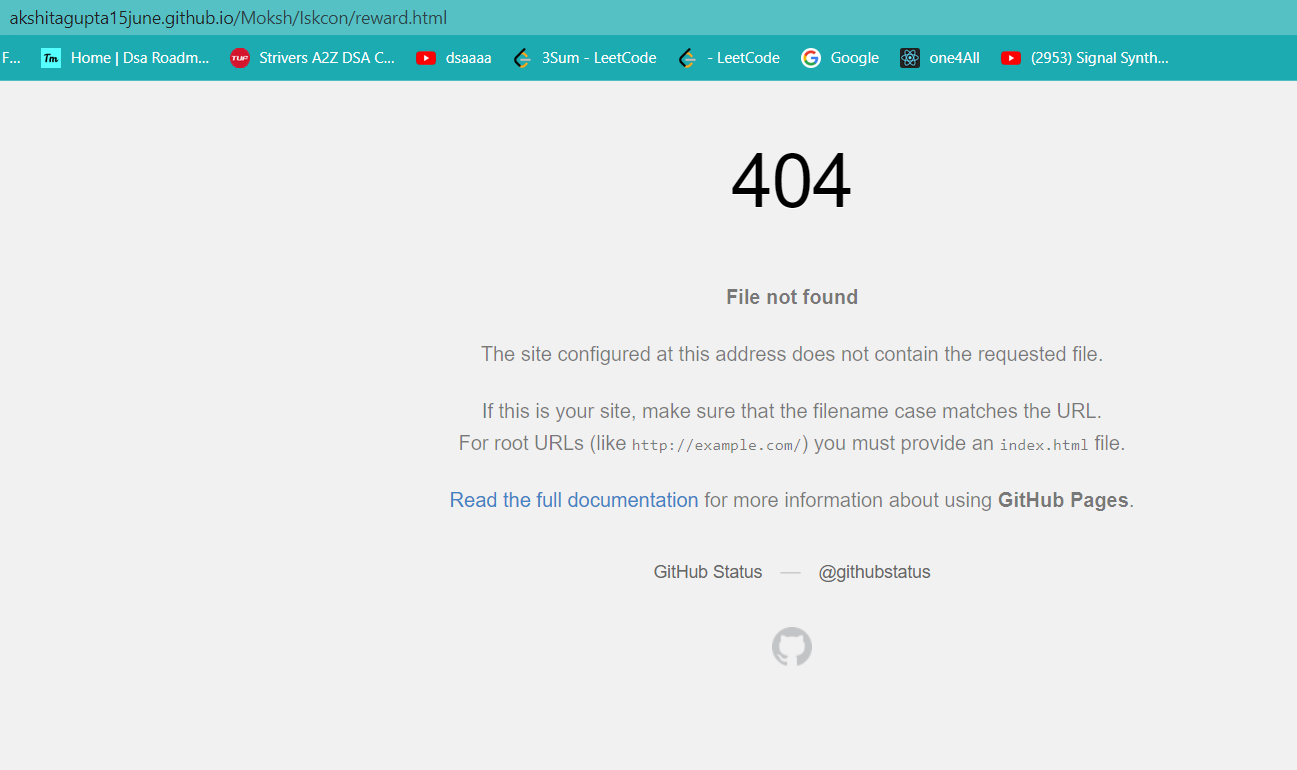Viewport: 1297px width, 770px height.
Task: Open the @githubstatus profile link
Action: coord(874,571)
